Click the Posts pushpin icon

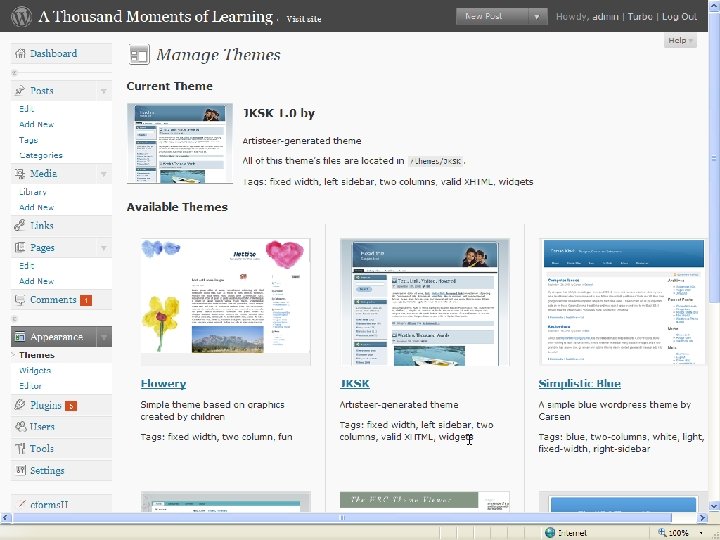(x=20, y=90)
